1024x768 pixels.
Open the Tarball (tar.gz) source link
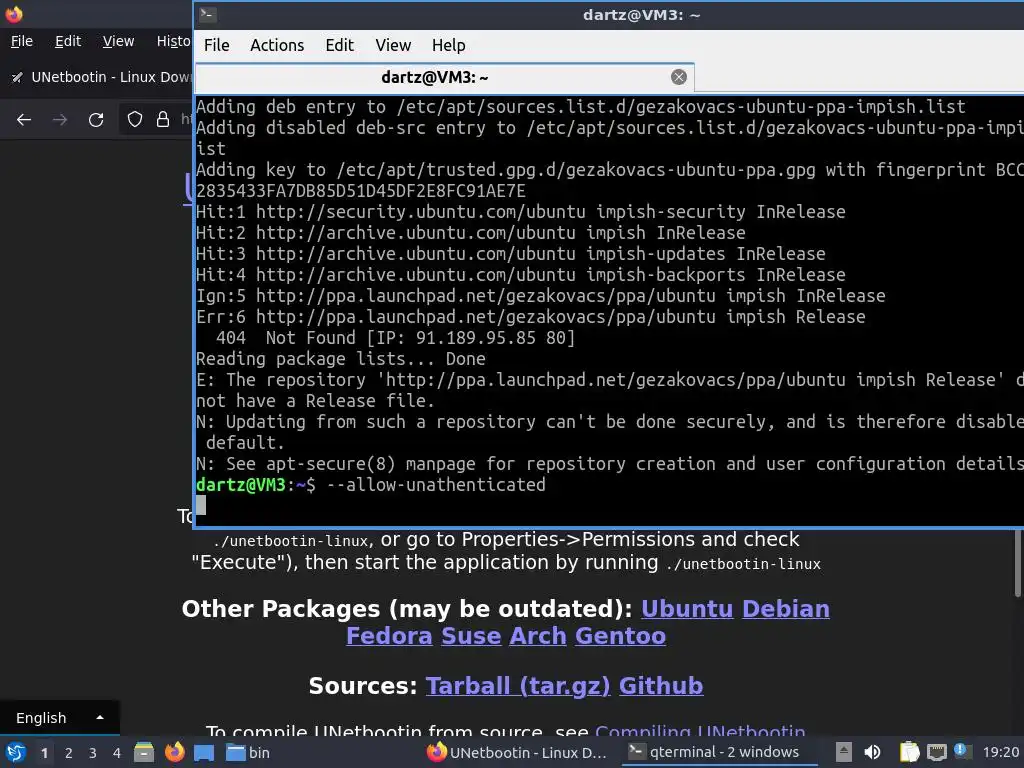pos(518,686)
